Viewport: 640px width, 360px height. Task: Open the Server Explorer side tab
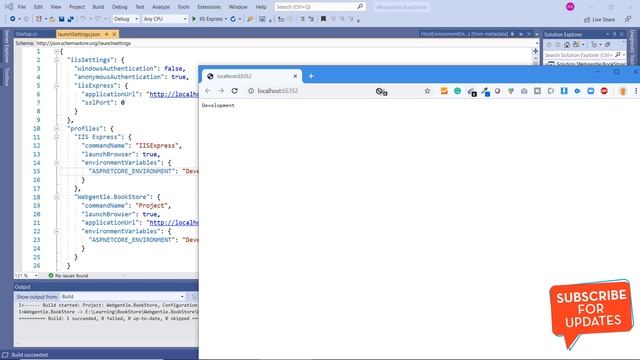point(7,46)
